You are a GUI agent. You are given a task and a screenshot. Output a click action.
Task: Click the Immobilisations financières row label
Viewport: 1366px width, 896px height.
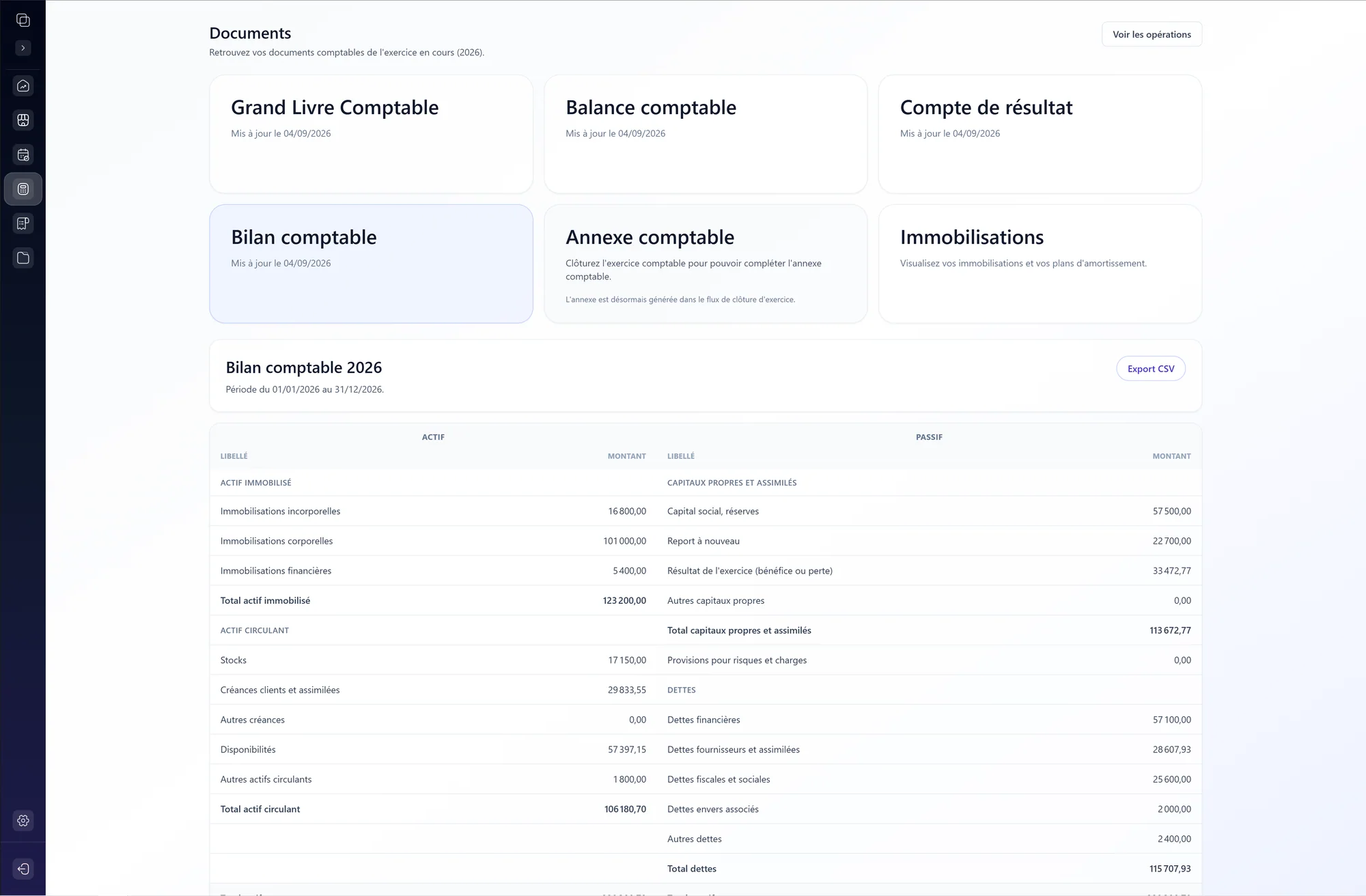[275, 571]
